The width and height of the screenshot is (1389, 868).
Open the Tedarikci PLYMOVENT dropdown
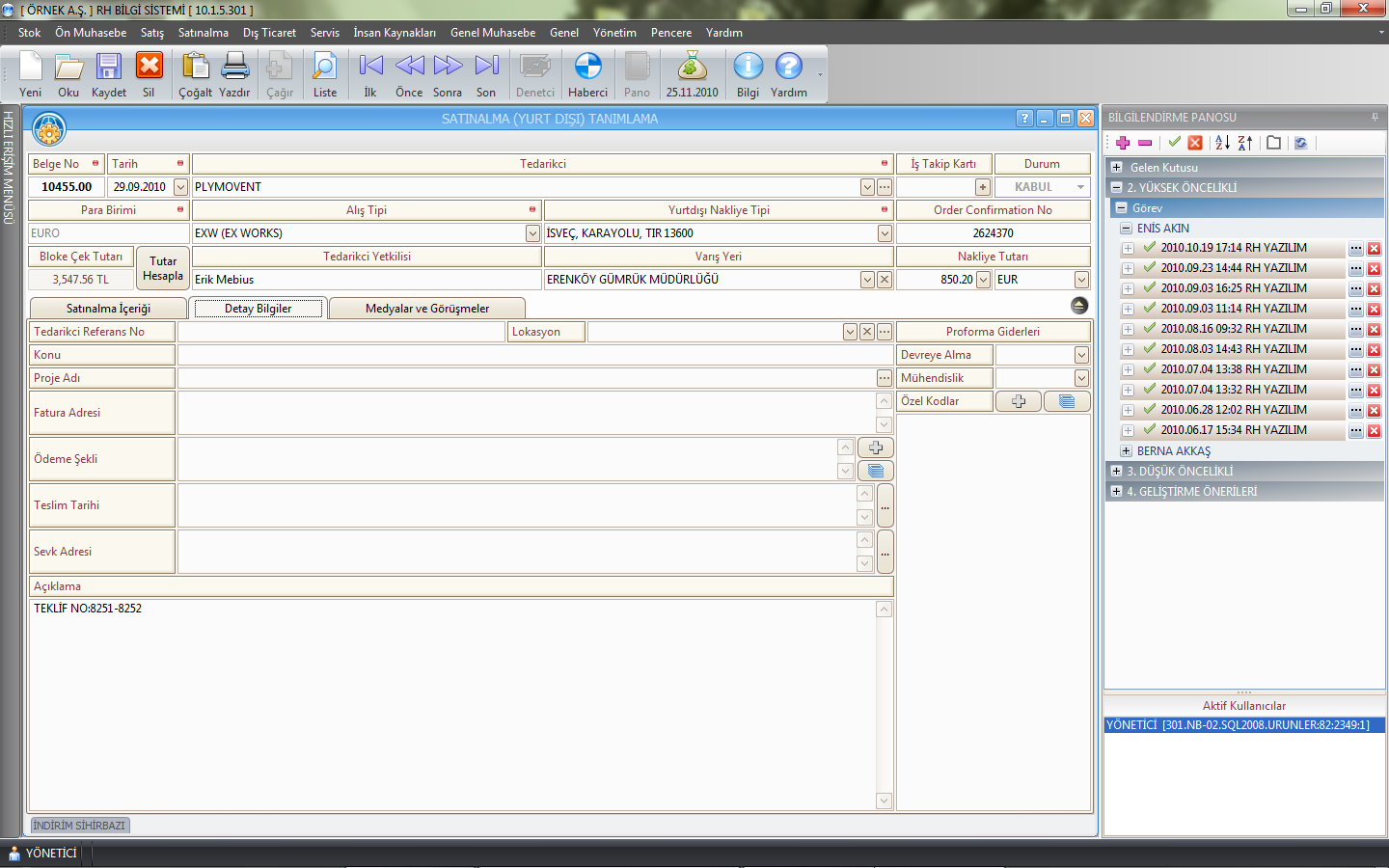[x=867, y=187]
